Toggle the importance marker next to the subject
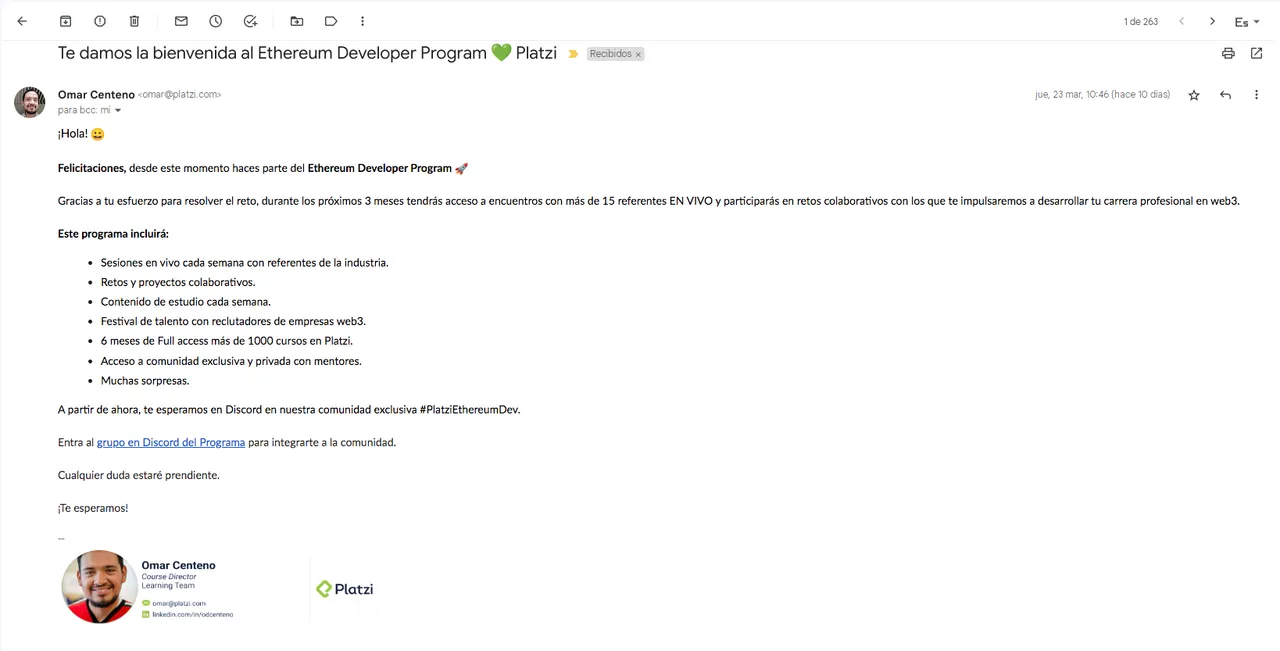Screen dimensions: 1280x651 tap(573, 54)
